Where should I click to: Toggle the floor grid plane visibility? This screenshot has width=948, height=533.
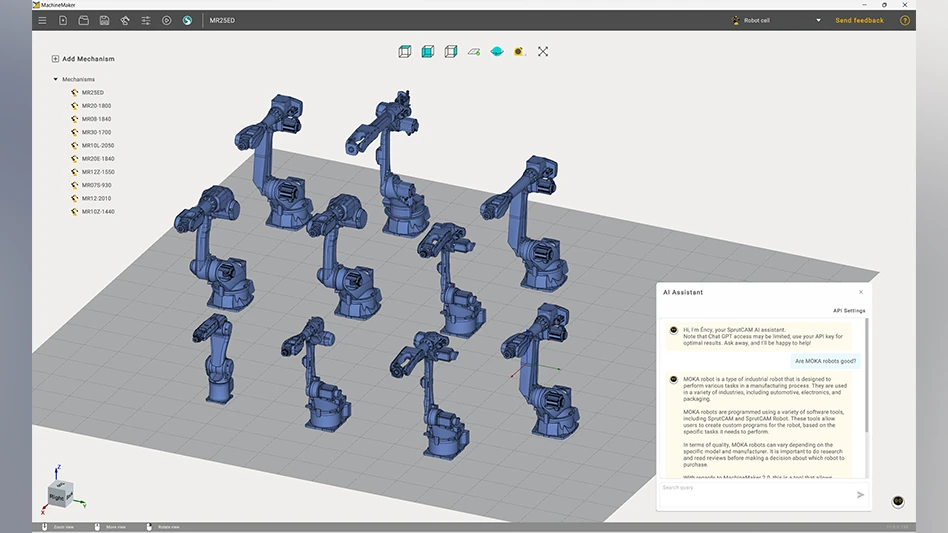(474, 51)
